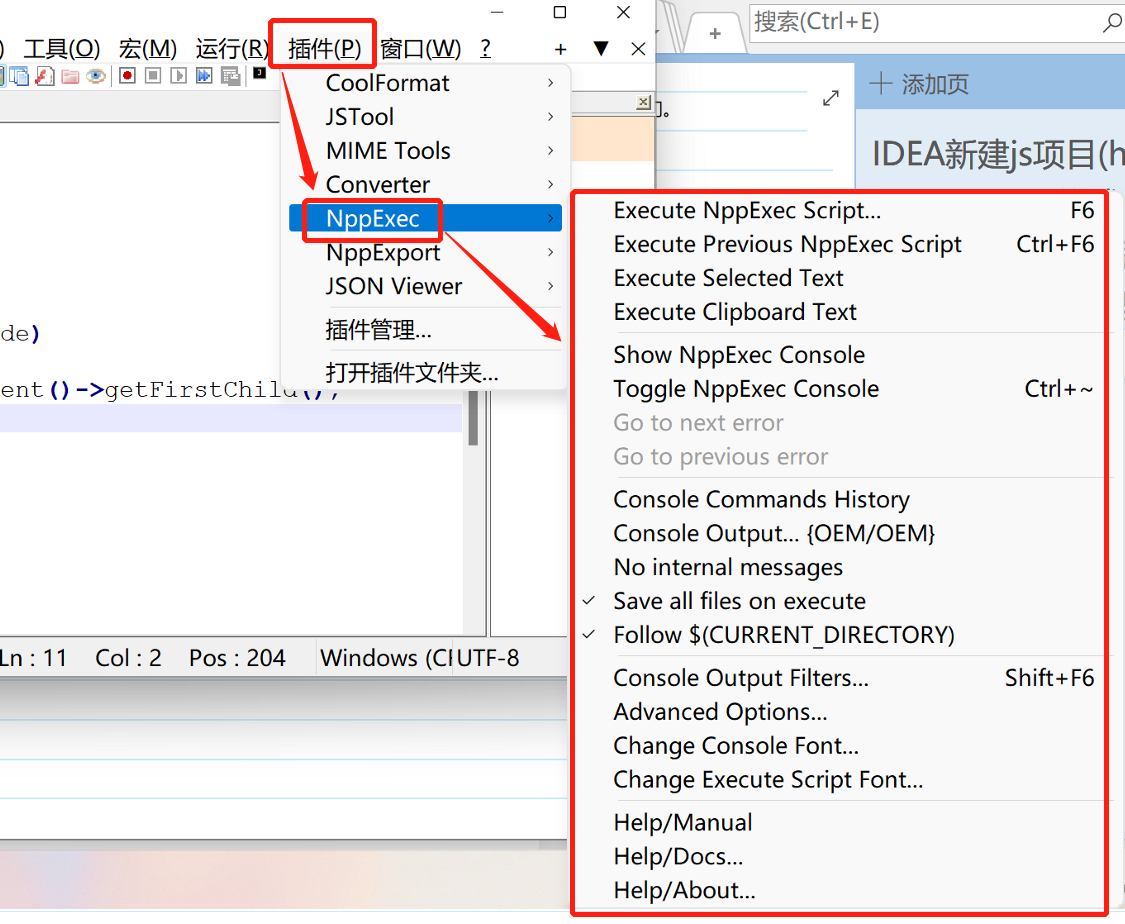Toggle Follow $(CURRENT_DIRECTORY) option
1125x924 pixels.
pyautogui.click(x=783, y=634)
